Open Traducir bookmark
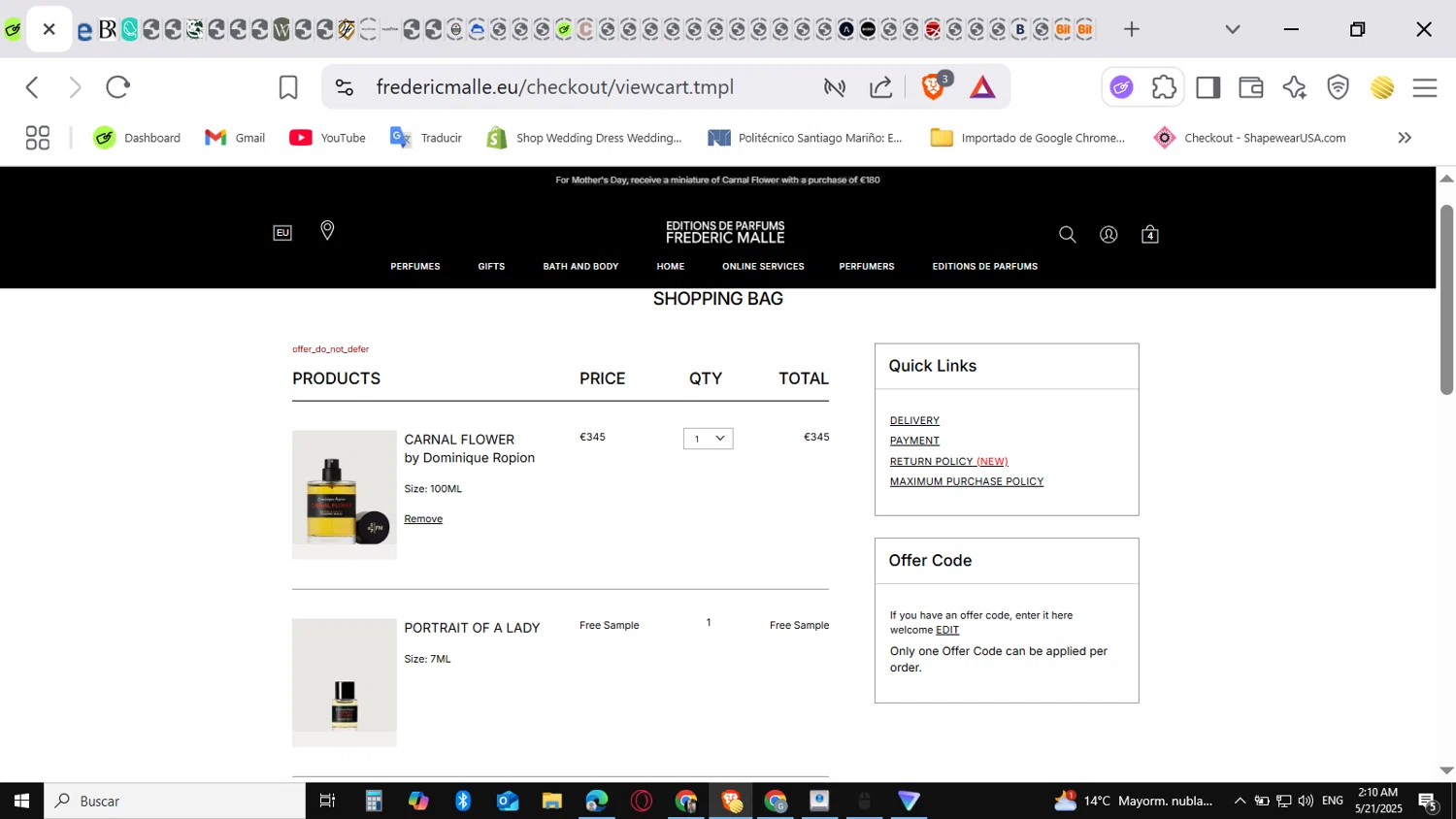 [x=426, y=138]
